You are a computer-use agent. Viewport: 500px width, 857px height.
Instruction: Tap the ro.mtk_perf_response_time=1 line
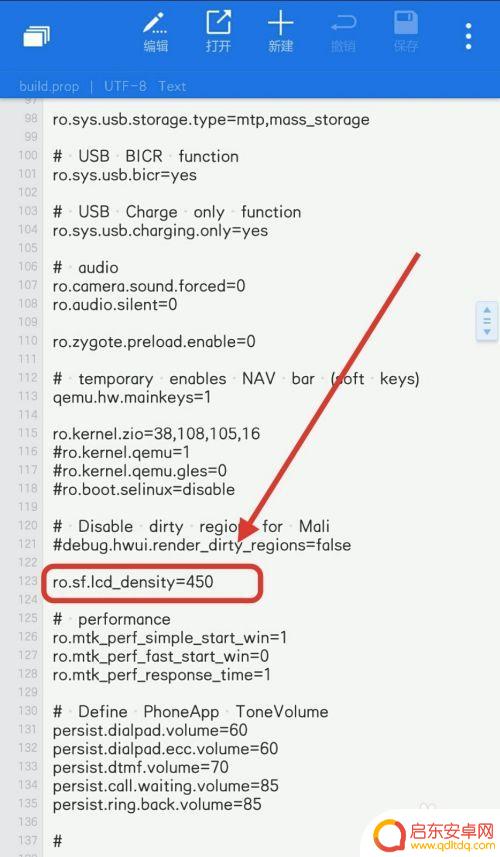tap(161, 674)
